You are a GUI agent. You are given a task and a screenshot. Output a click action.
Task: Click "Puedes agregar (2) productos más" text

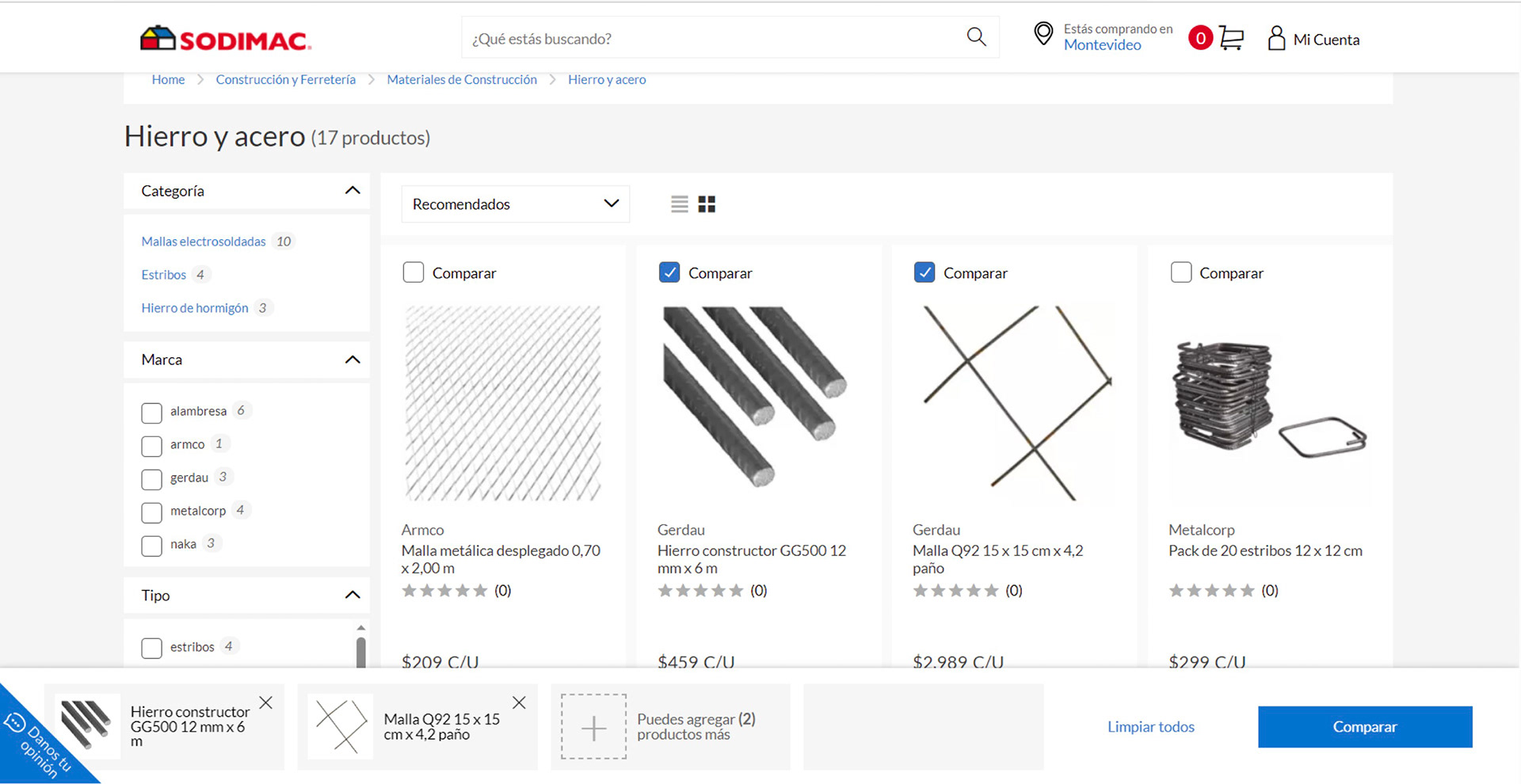point(696,726)
